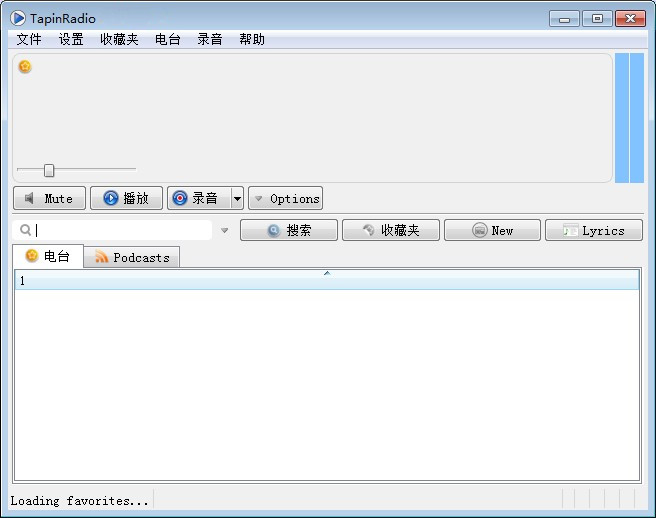Viewport: 656px width, 518px height.
Task: Click the New stations button
Action: tap(492, 230)
